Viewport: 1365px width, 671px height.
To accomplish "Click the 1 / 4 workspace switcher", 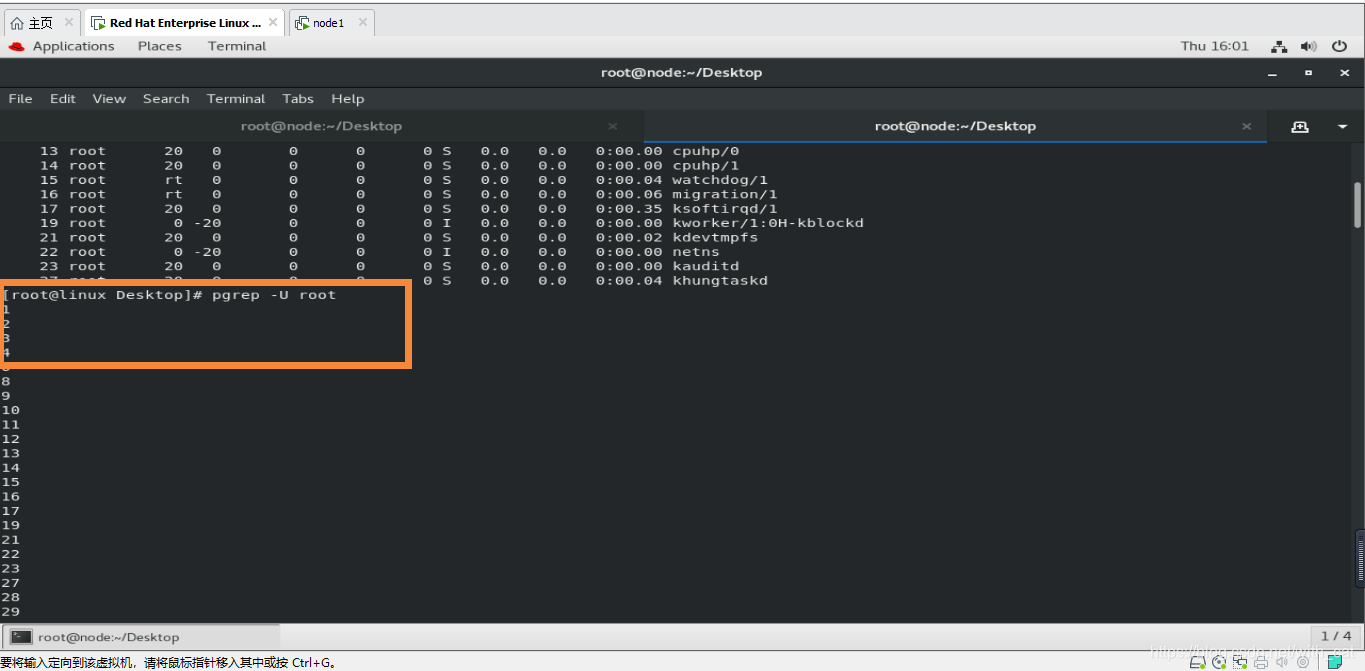I will pos(1336,636).
